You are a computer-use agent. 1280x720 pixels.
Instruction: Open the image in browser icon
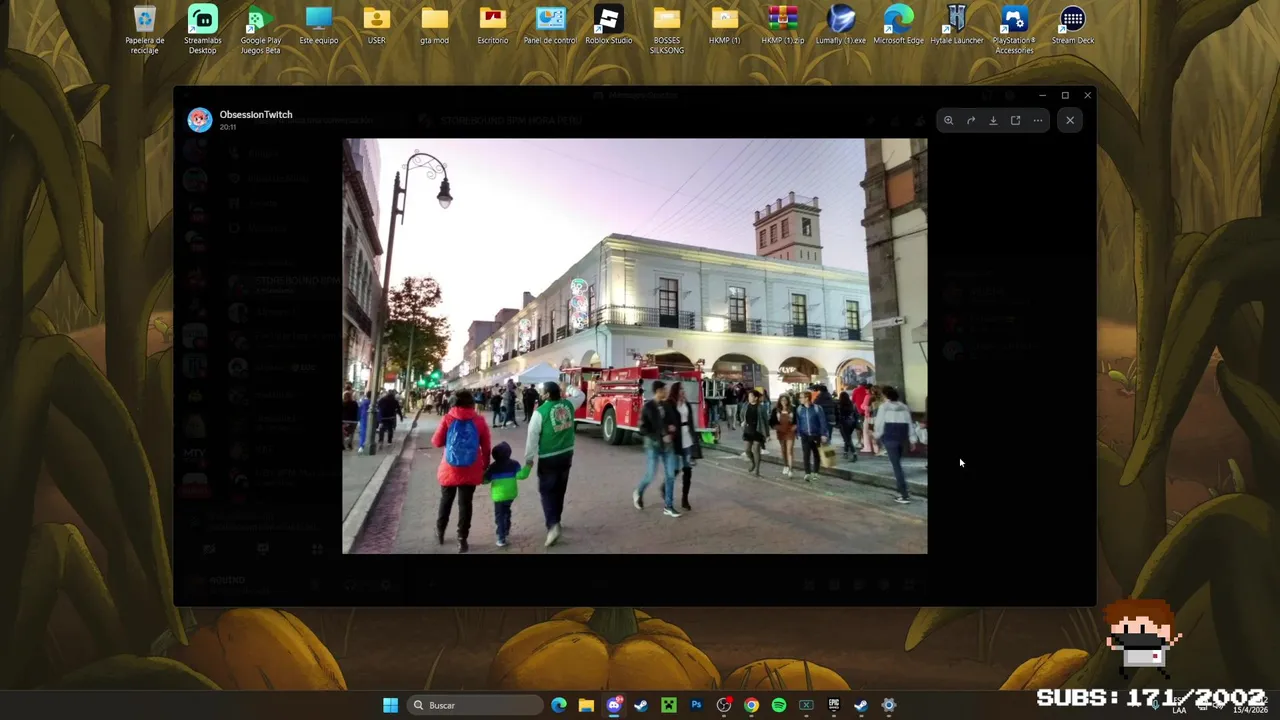1015,121
